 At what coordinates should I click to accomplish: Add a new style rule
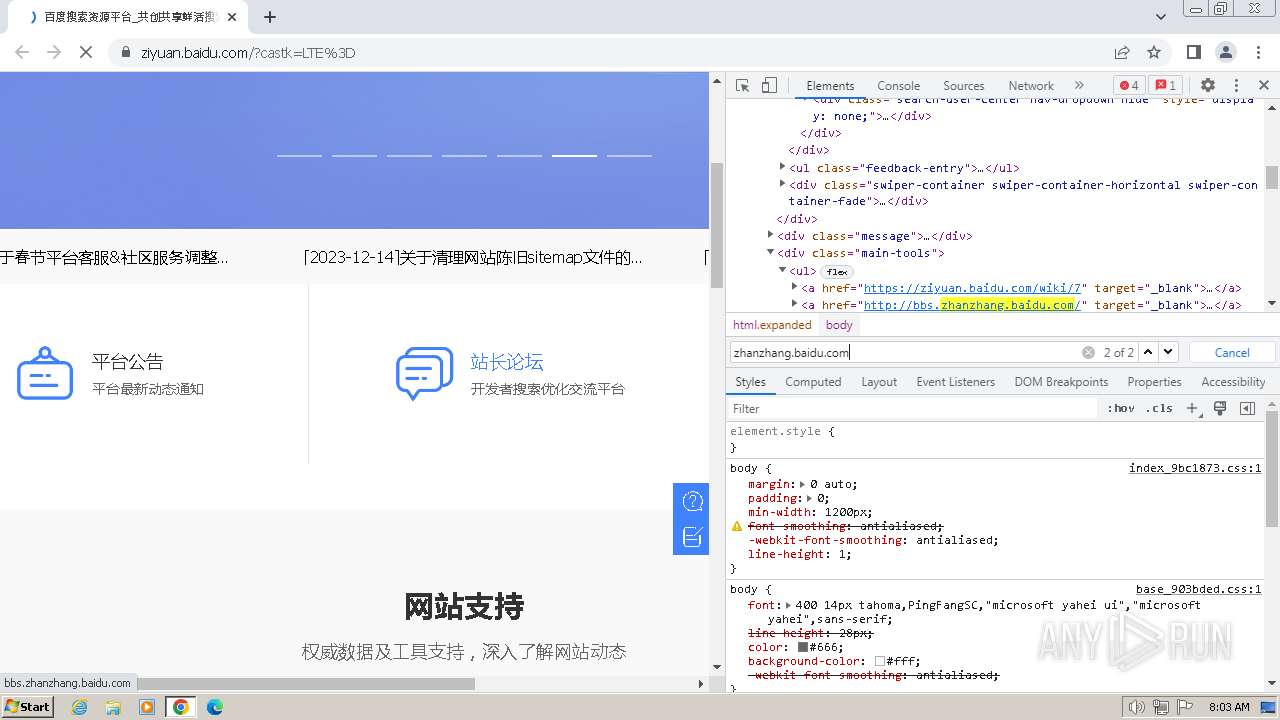1192,408
